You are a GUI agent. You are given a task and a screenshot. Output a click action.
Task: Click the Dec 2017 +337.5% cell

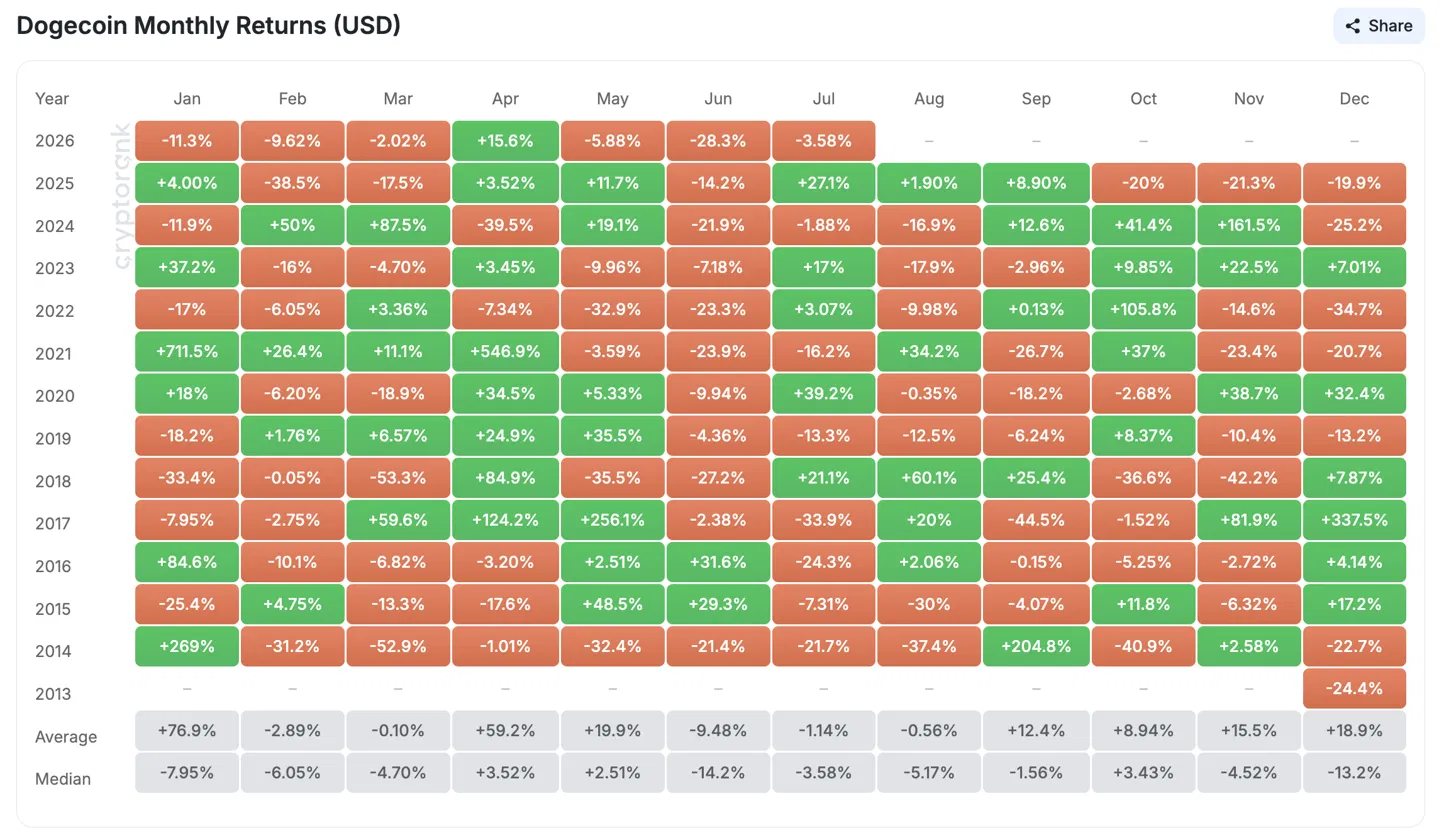tap(1354, 520)
